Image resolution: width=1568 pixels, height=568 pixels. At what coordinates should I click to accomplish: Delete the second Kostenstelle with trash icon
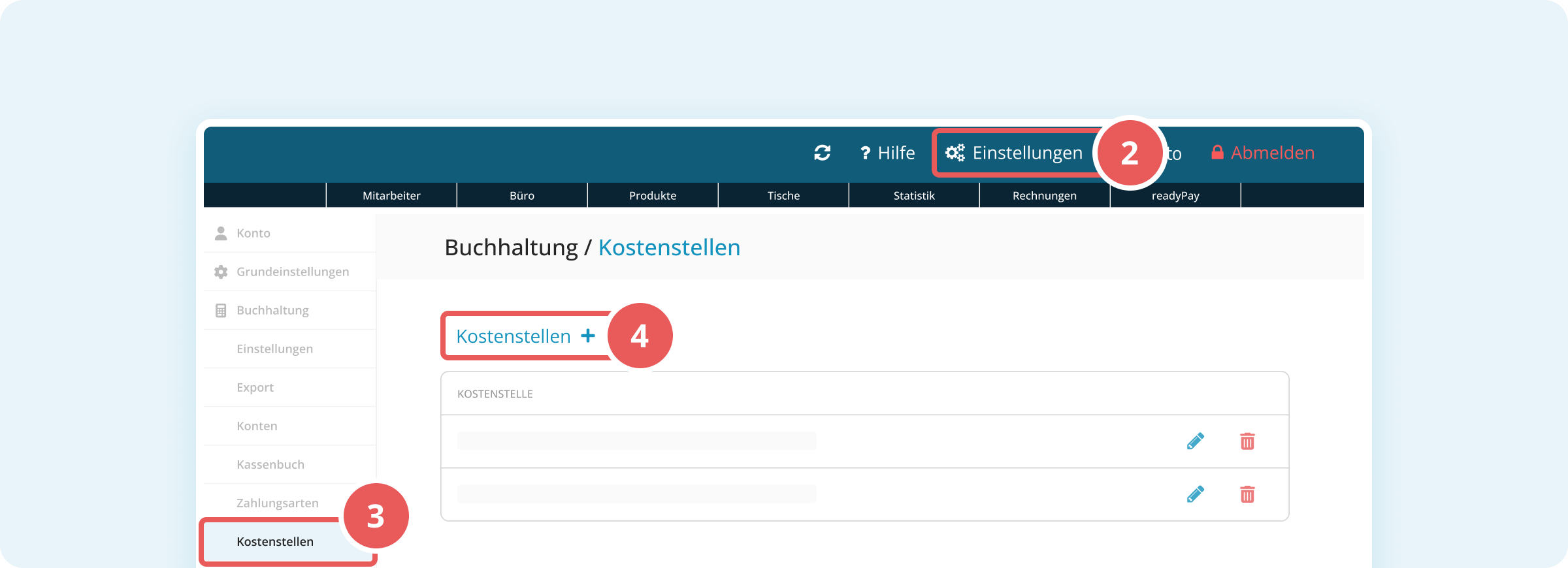pos(1247,494)
